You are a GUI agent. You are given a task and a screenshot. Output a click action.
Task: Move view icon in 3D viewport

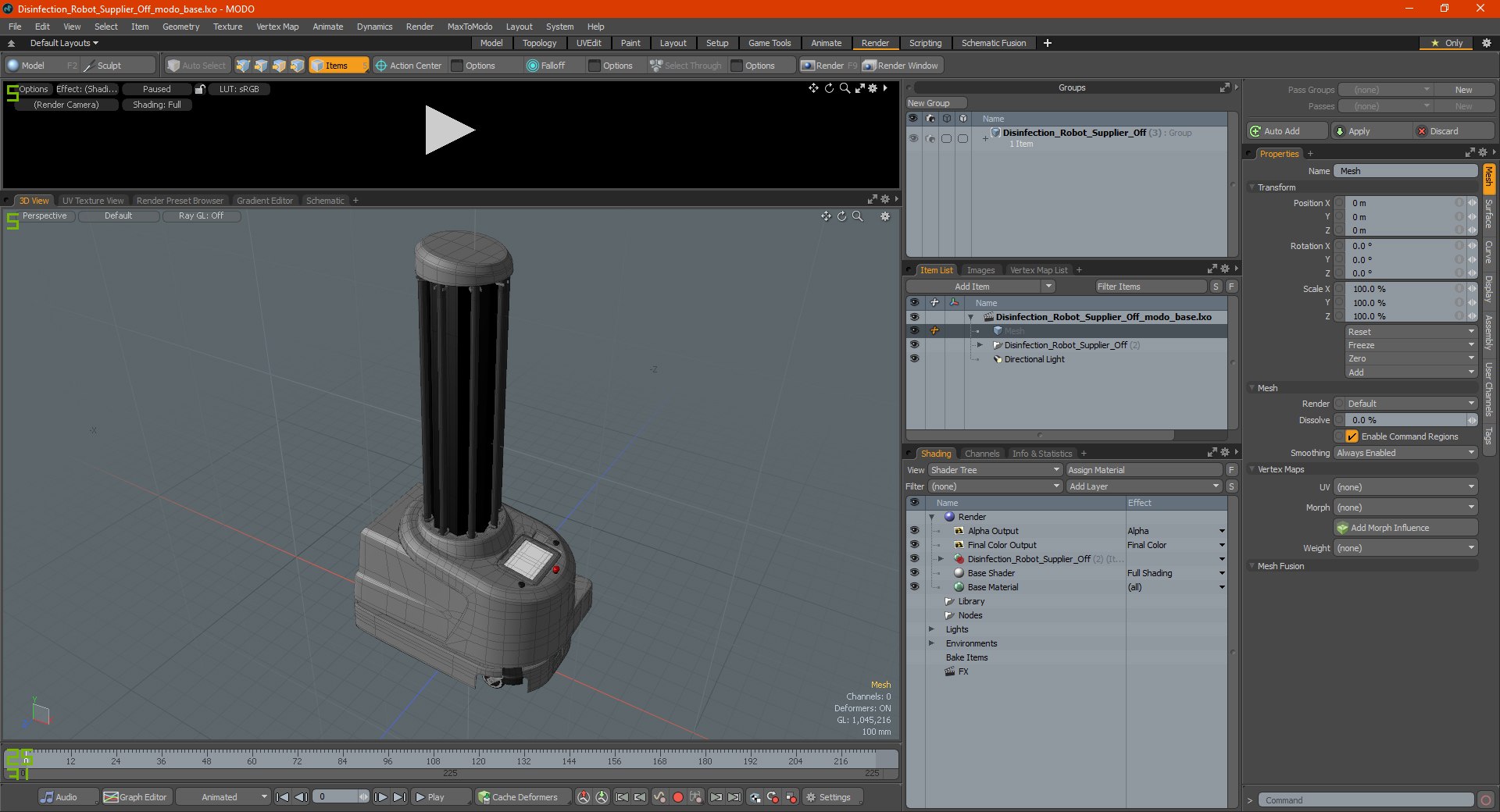point(826,216)
